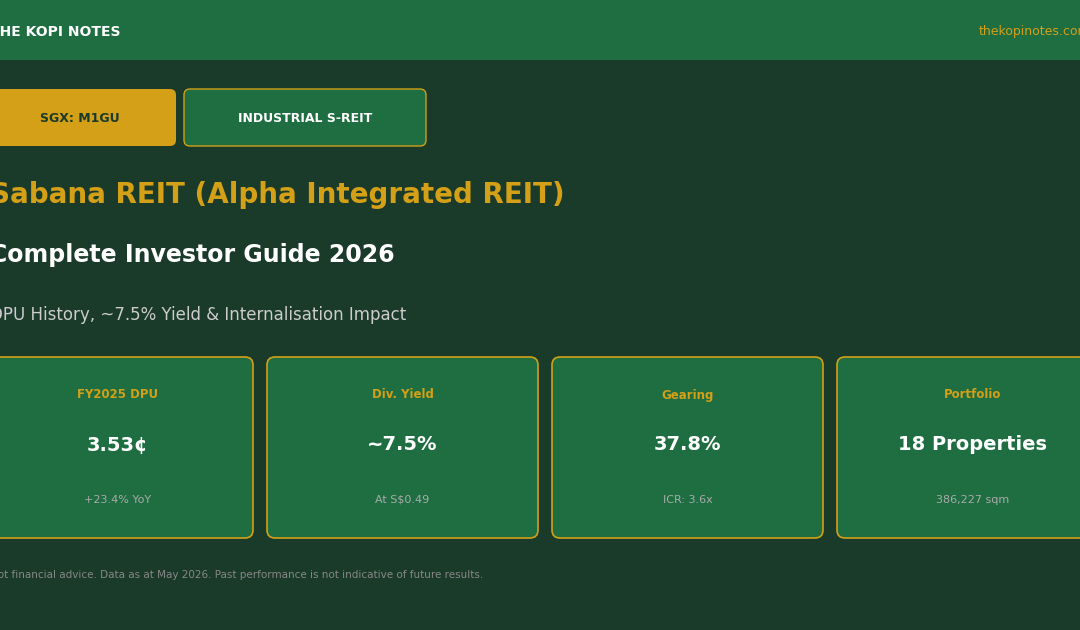Click the 386,227 sqm text

(x=972, y=499)
